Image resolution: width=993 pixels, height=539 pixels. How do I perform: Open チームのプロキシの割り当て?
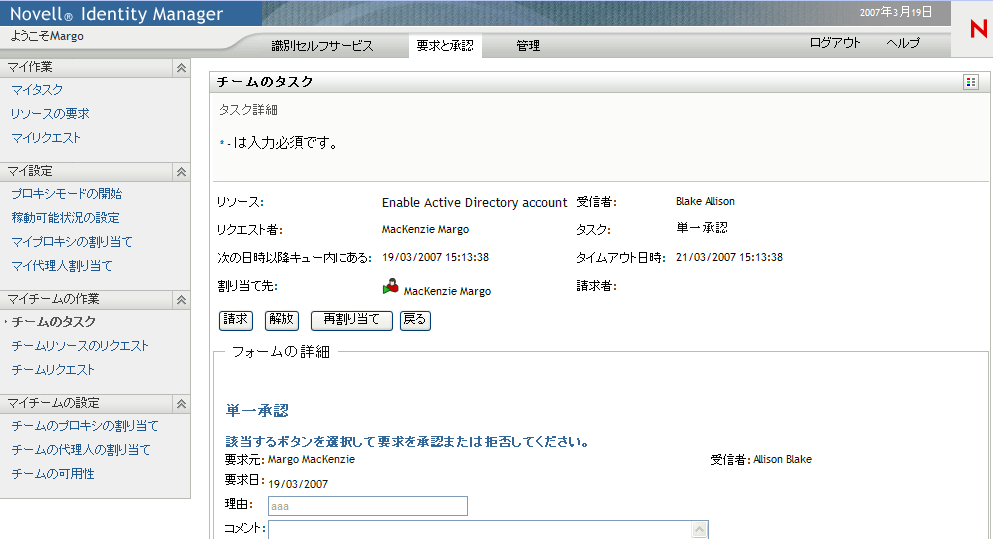click(85, 426)
